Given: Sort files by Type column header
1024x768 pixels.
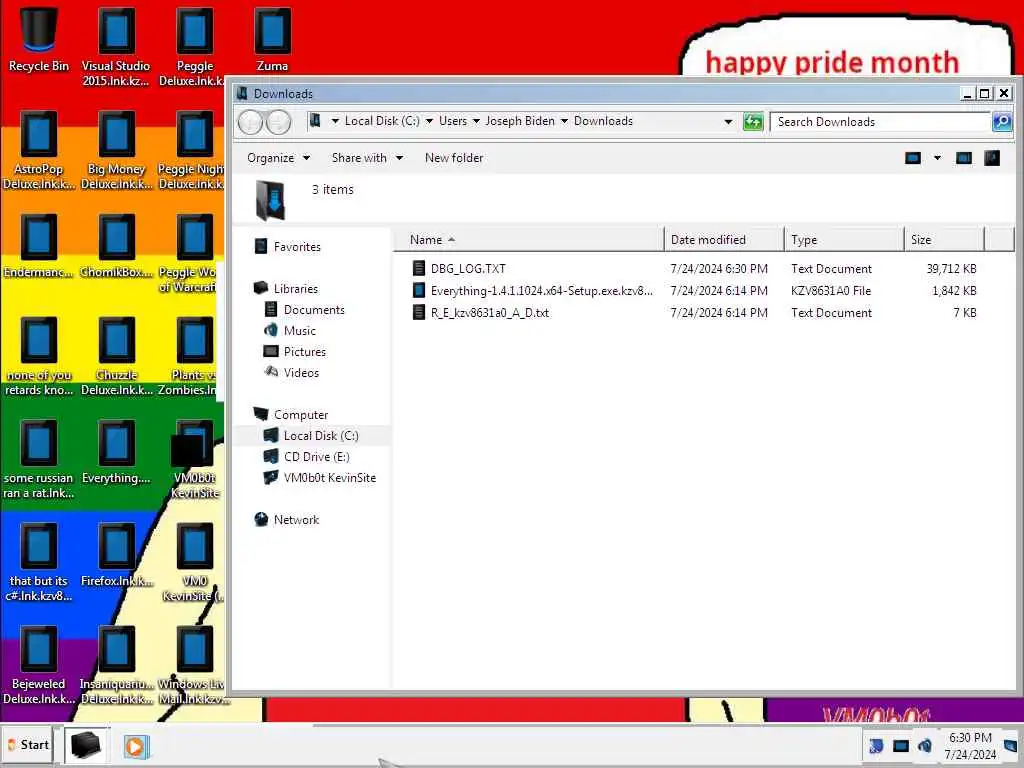Looking at the screenshot, I should [844, 240].
